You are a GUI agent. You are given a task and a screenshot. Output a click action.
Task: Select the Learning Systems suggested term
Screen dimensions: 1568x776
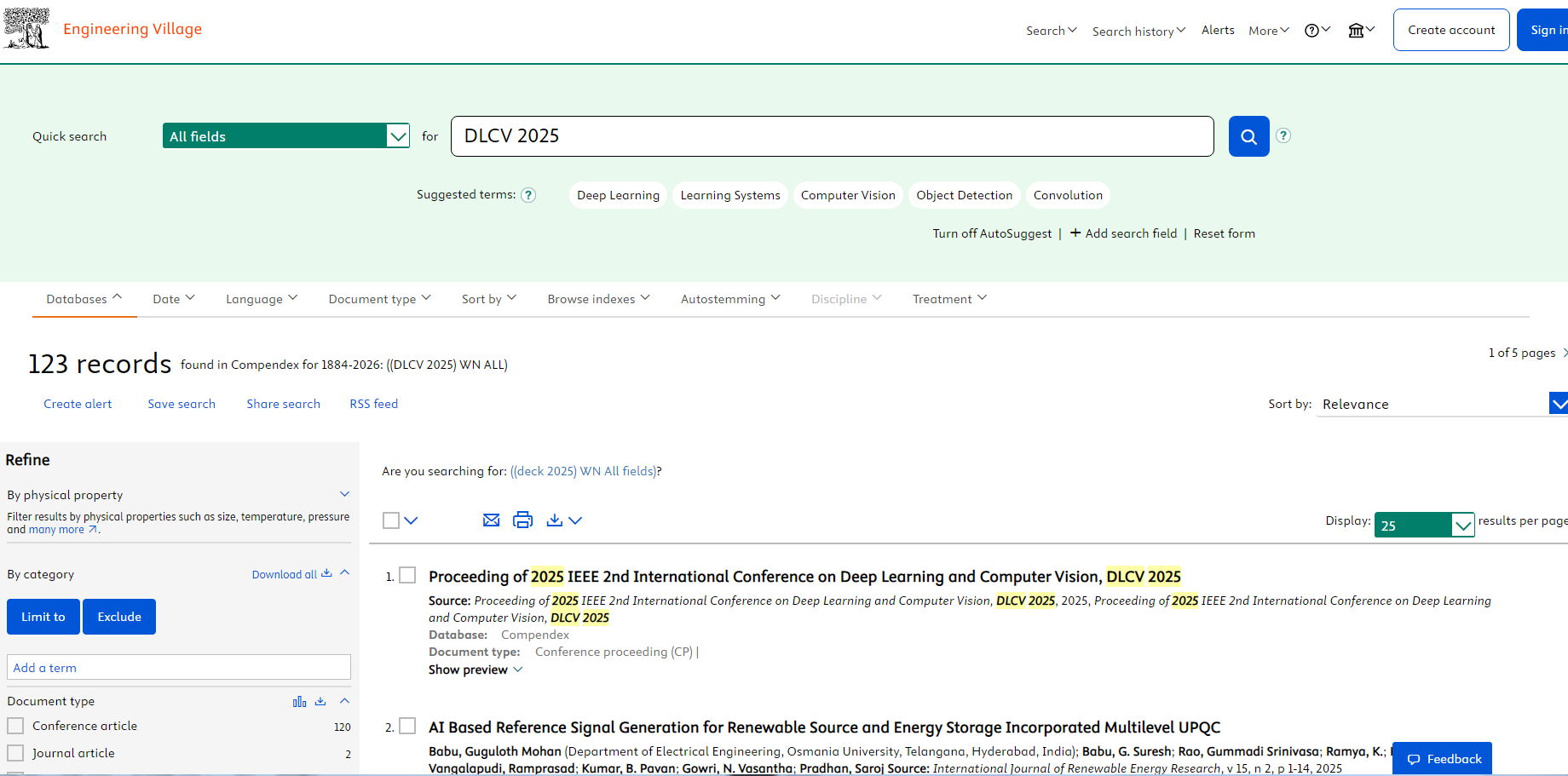pos(730,195)
